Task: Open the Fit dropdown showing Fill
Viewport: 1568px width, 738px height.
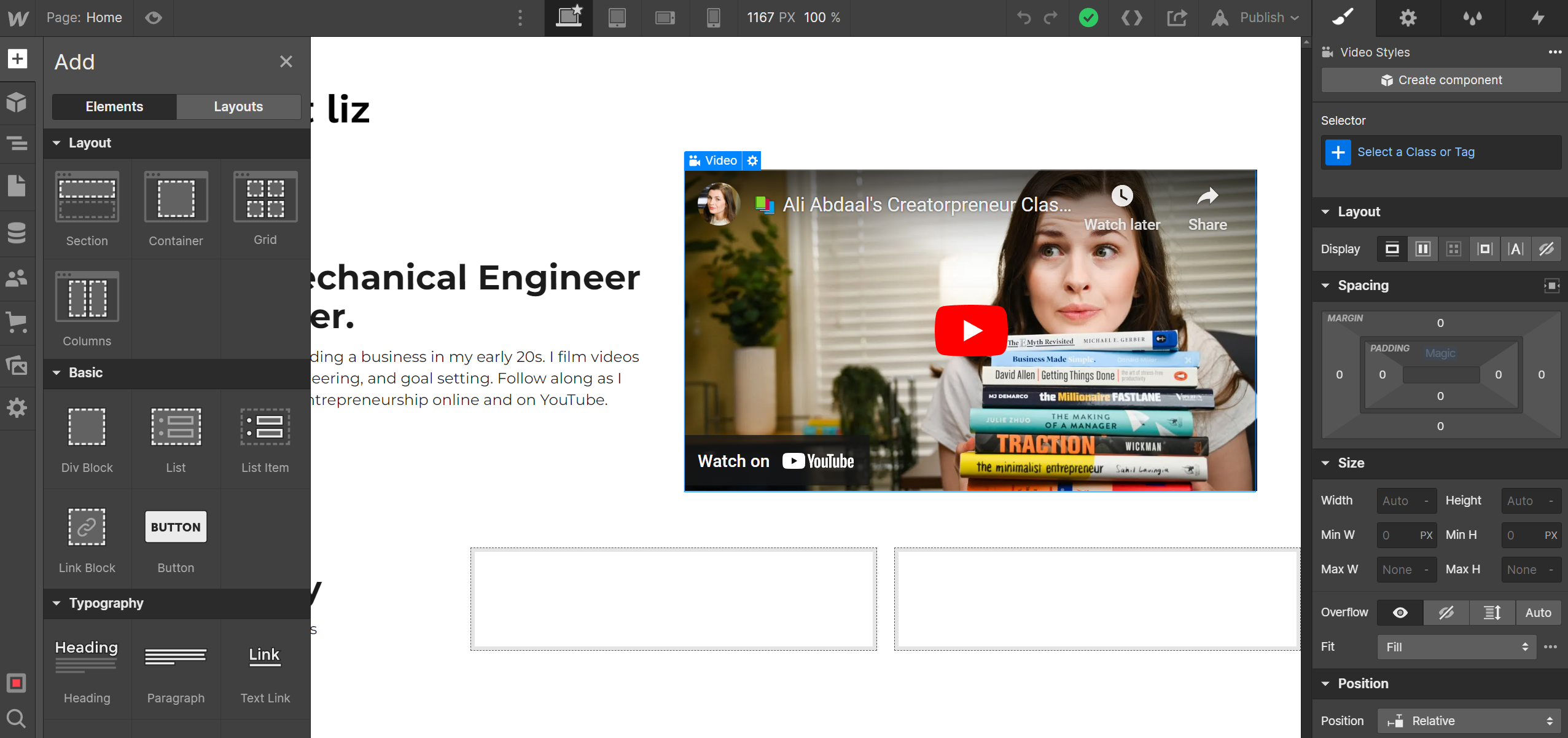Action: [x=1456, y=647]
